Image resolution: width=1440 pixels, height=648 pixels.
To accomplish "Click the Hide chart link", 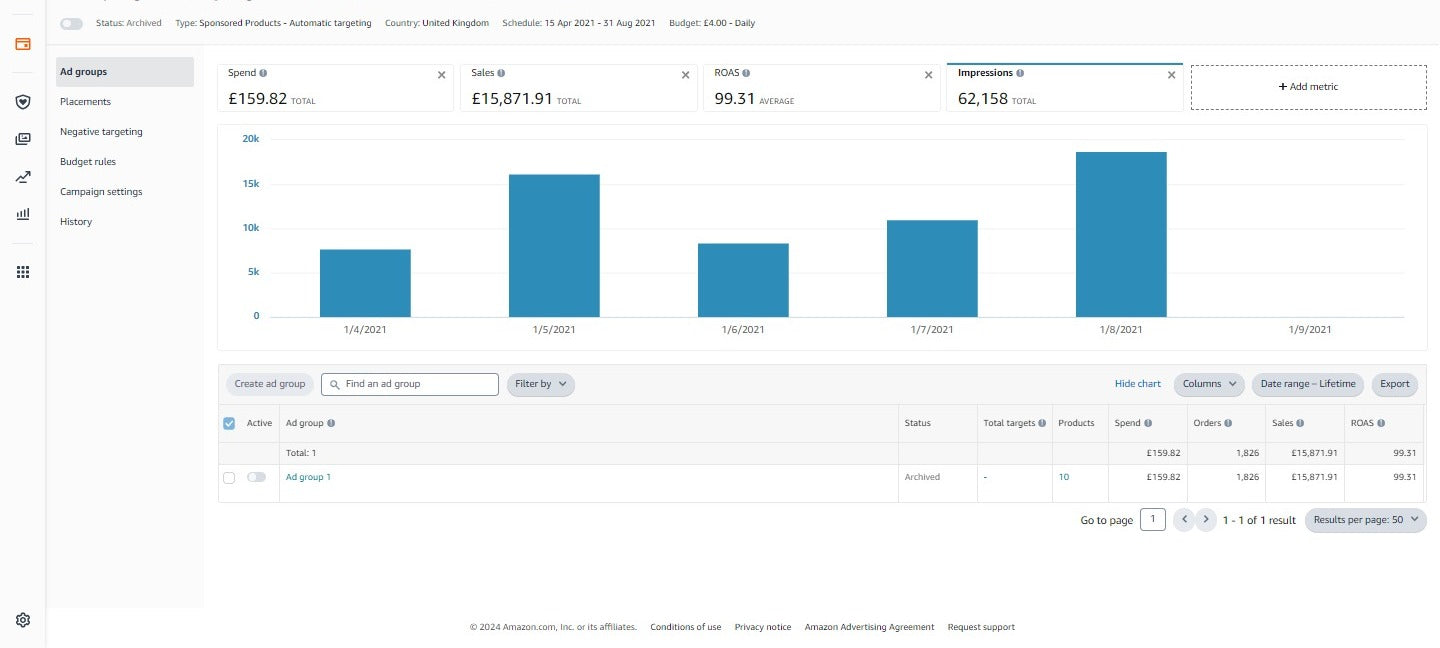I will [x=1137, y=384].
